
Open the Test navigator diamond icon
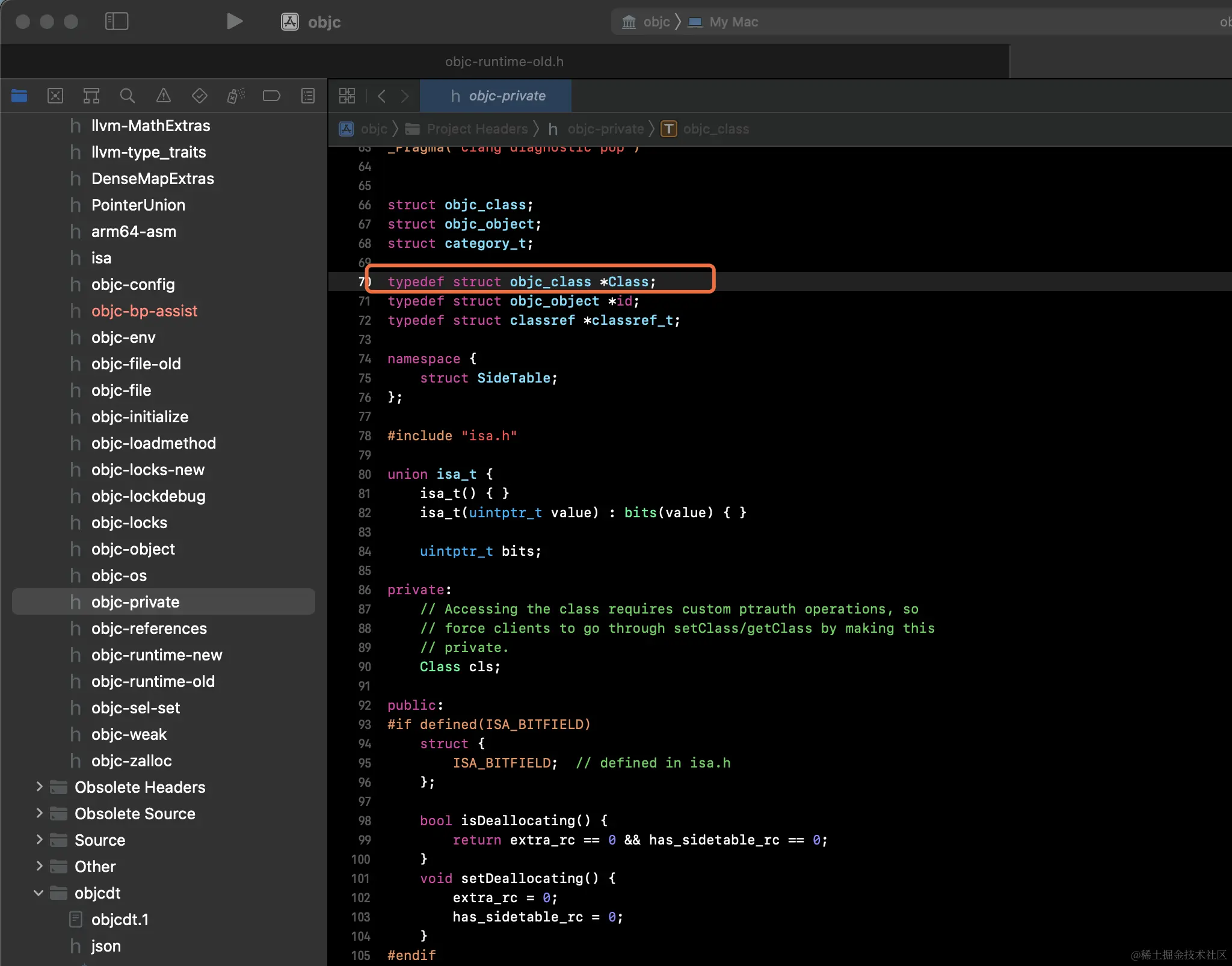point(199,96)
